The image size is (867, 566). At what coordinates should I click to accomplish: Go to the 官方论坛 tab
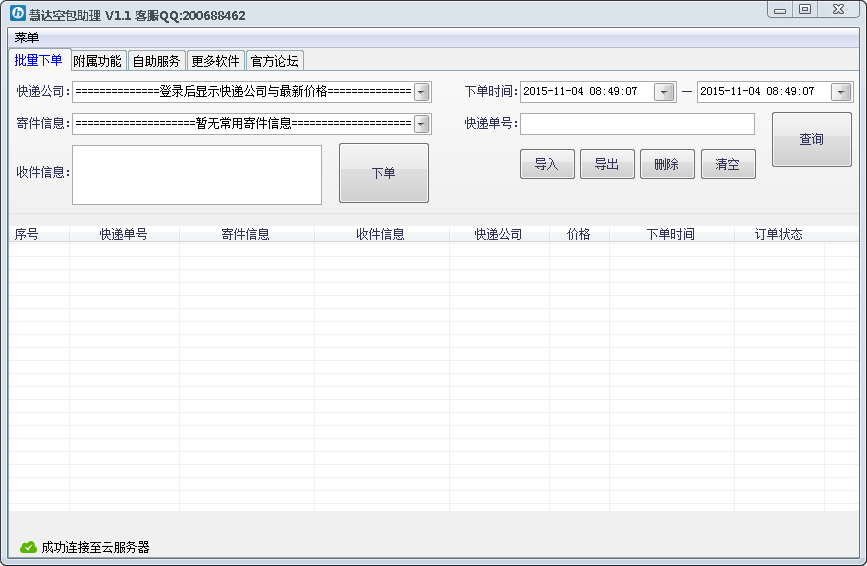tap(274, 61)
